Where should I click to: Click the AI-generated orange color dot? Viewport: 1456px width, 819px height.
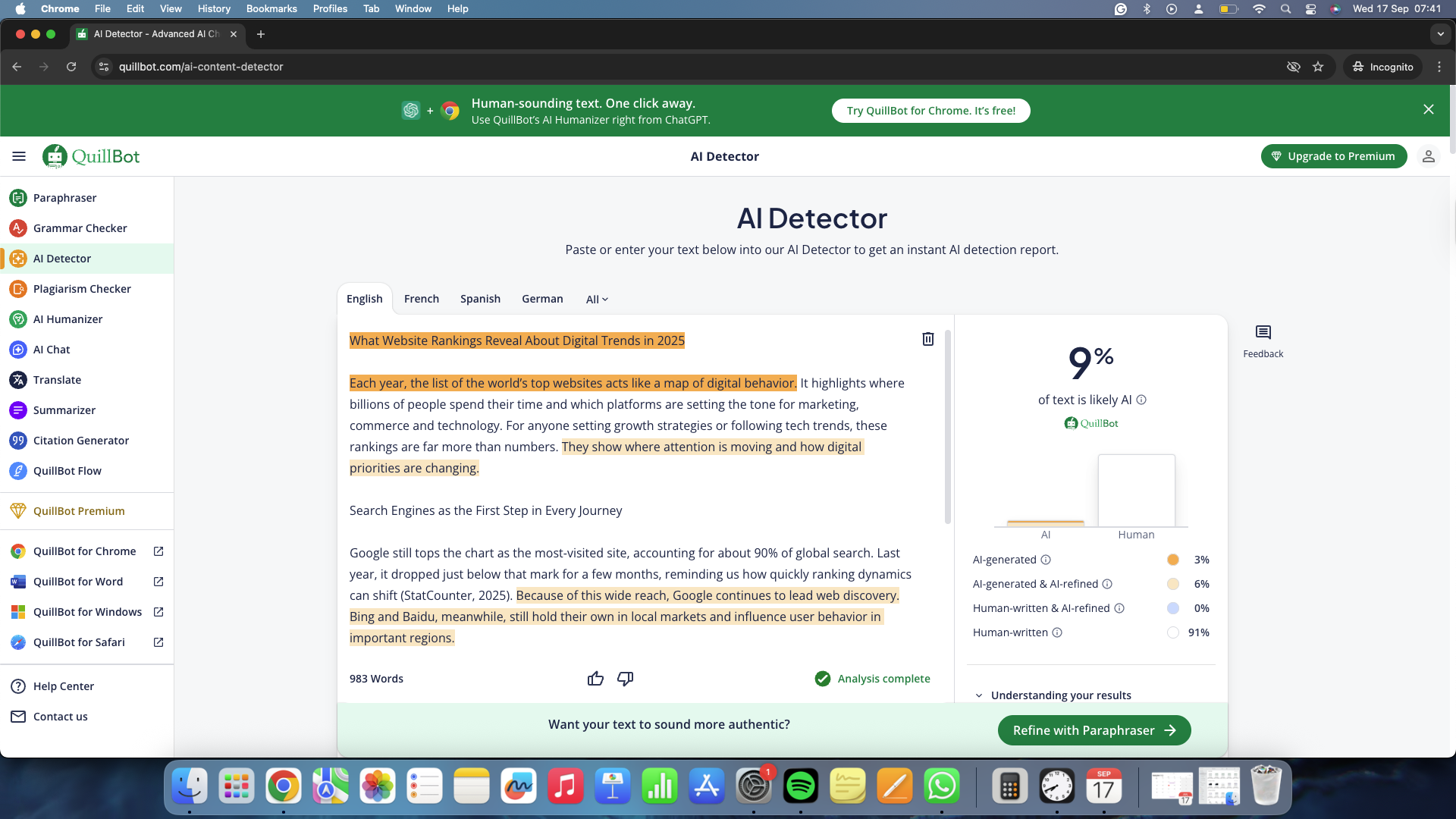pos(1173,560)
